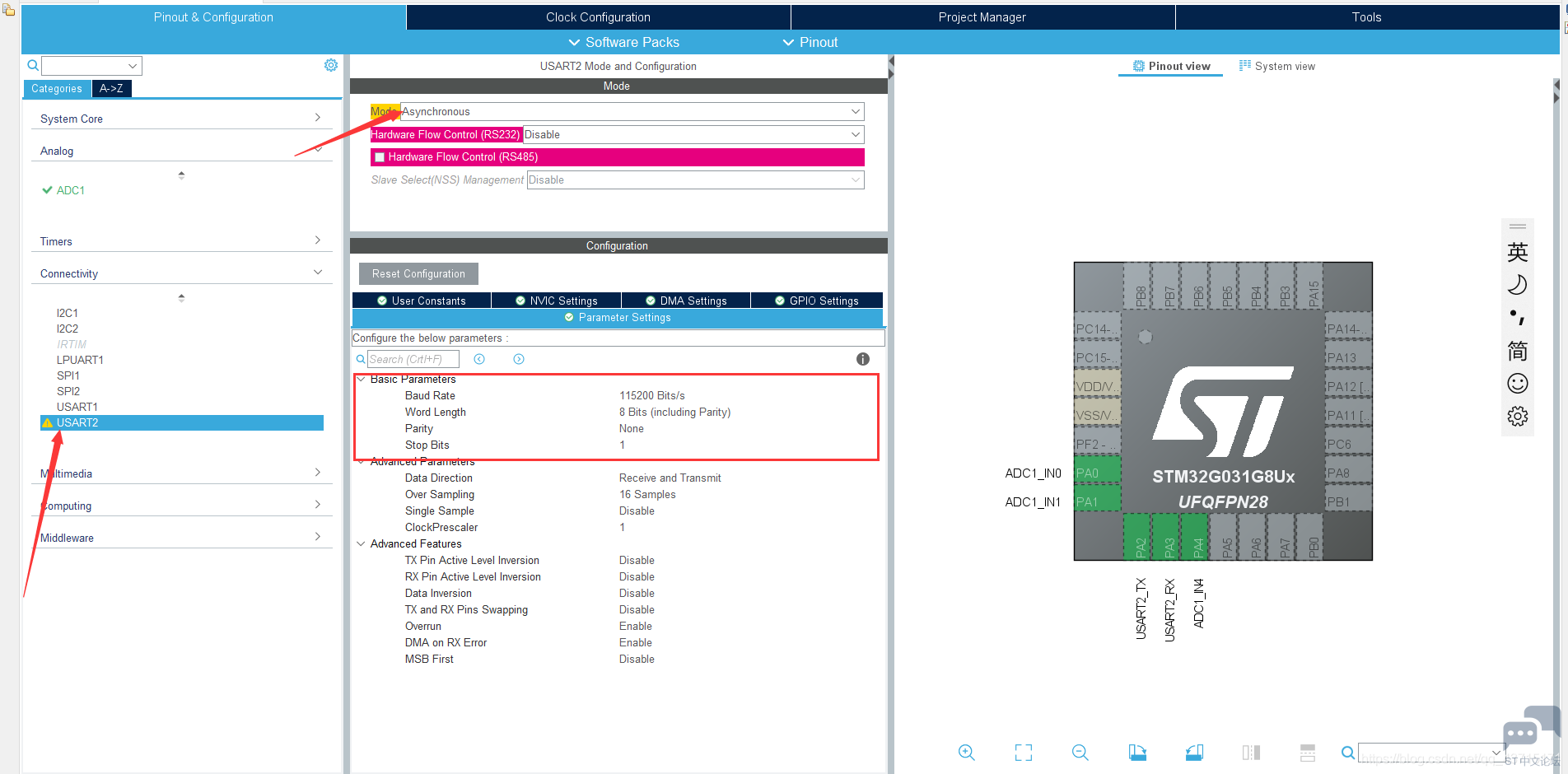1568x774 pixels.
Task: Open the DMA Settings tab
Action: [x=686, y=301]
